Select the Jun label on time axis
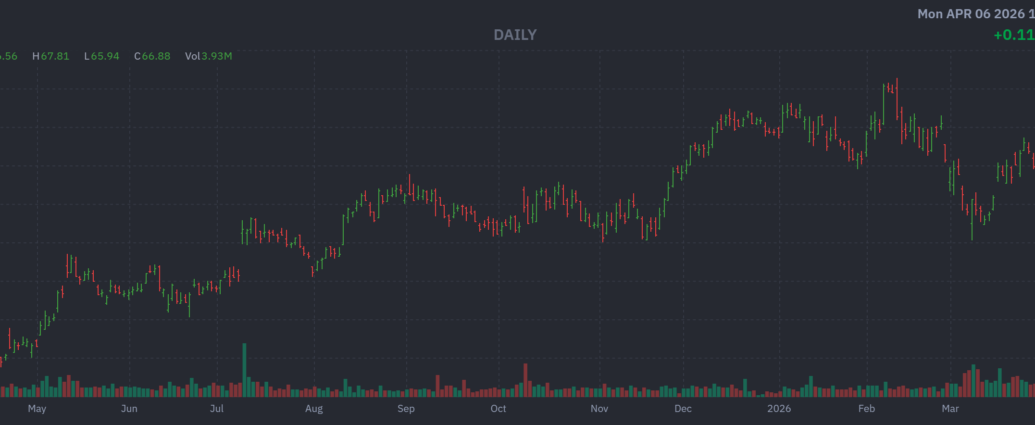Image resolution: width=1035 pixels, height=425 pixels. pyautogui.click(x=128, y=409)
